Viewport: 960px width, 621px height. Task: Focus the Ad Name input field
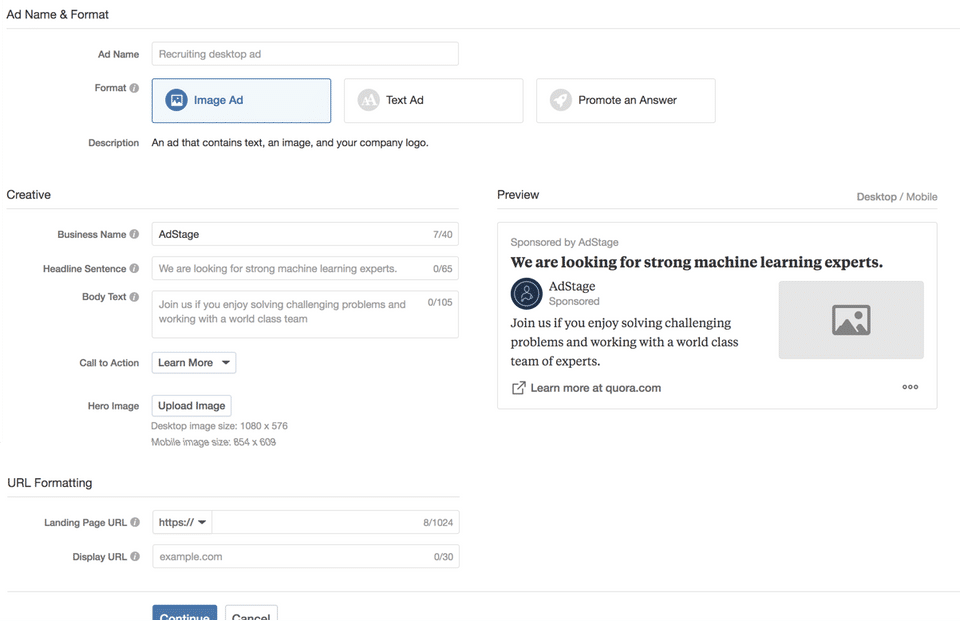(305, 54)
